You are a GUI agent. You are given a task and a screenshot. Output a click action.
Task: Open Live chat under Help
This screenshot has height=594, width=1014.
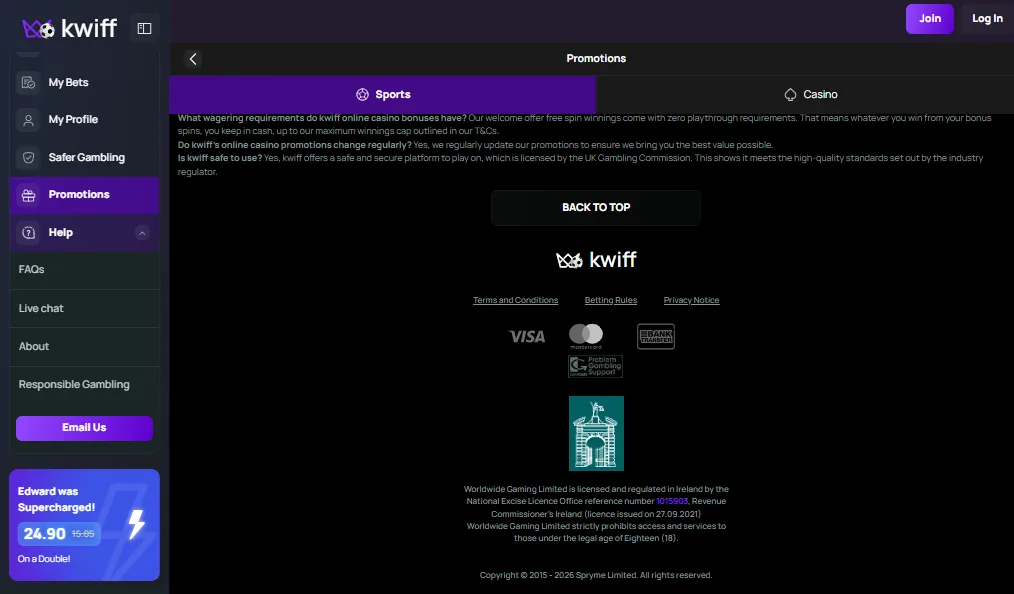85,308
